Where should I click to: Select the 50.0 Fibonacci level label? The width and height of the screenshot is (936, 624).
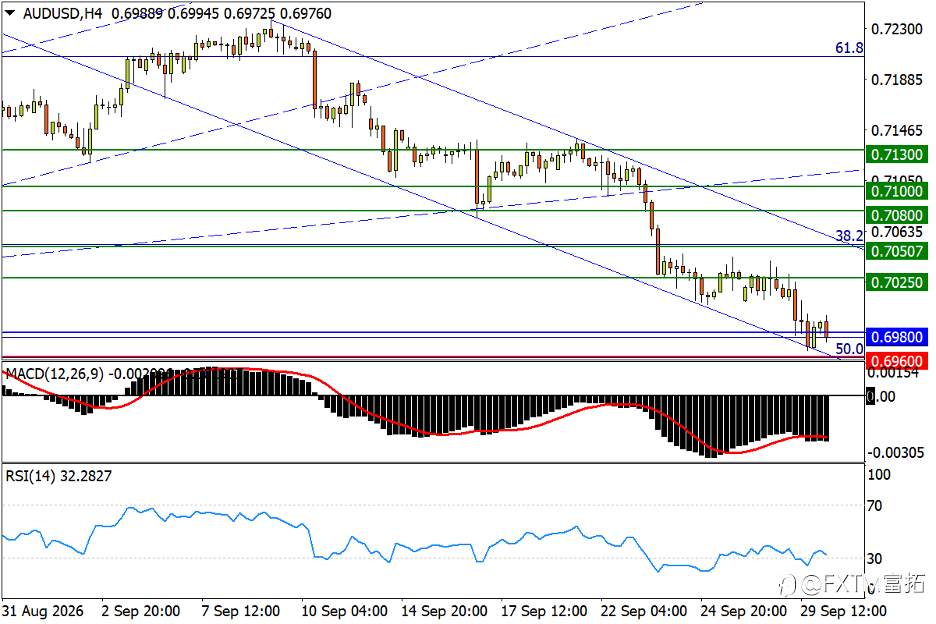[849, 349]
